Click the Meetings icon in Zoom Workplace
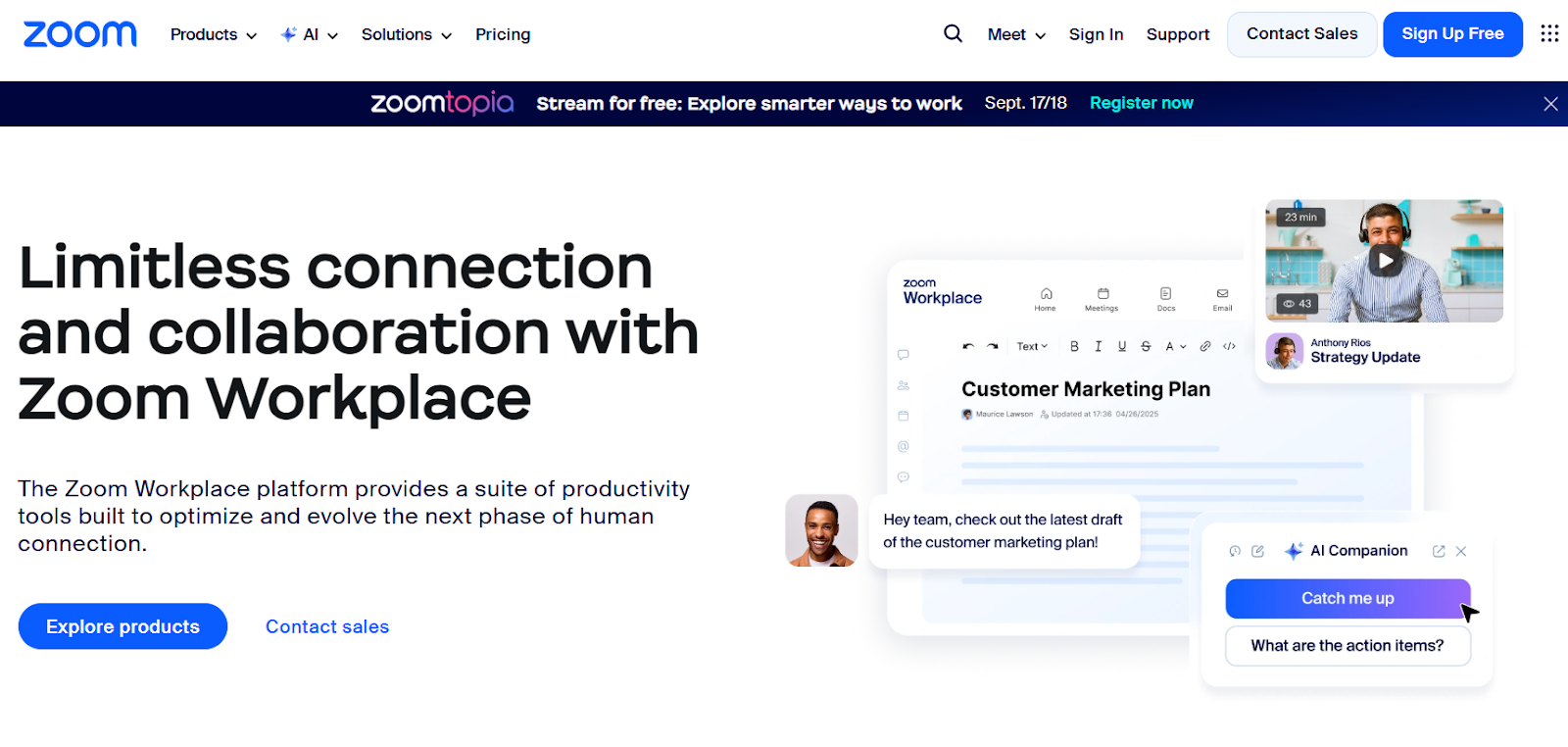Screen dimensions: 1568x747 pos(1102,299)
